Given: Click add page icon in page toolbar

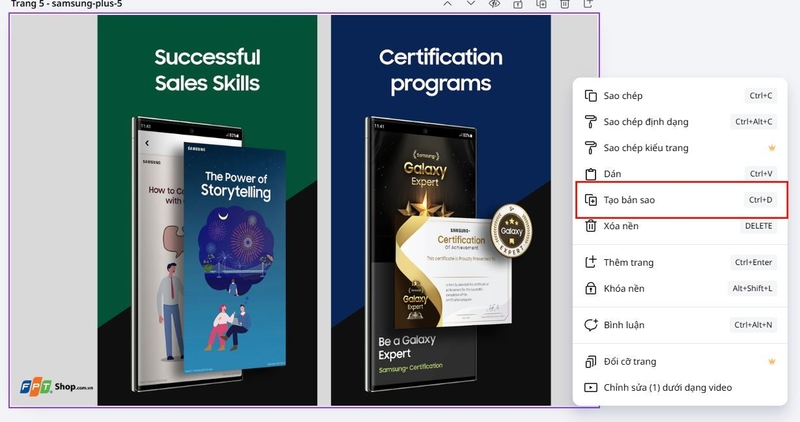Looking at the screenshot, I should click(588, 4).
